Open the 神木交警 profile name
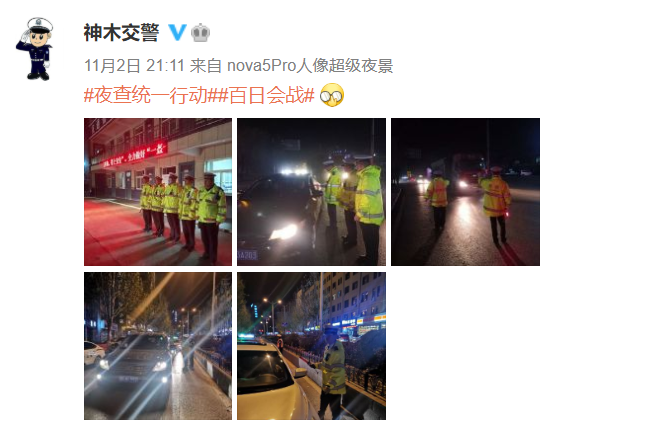The height and width of the screenshot is (431, 655). click(121, 33)
